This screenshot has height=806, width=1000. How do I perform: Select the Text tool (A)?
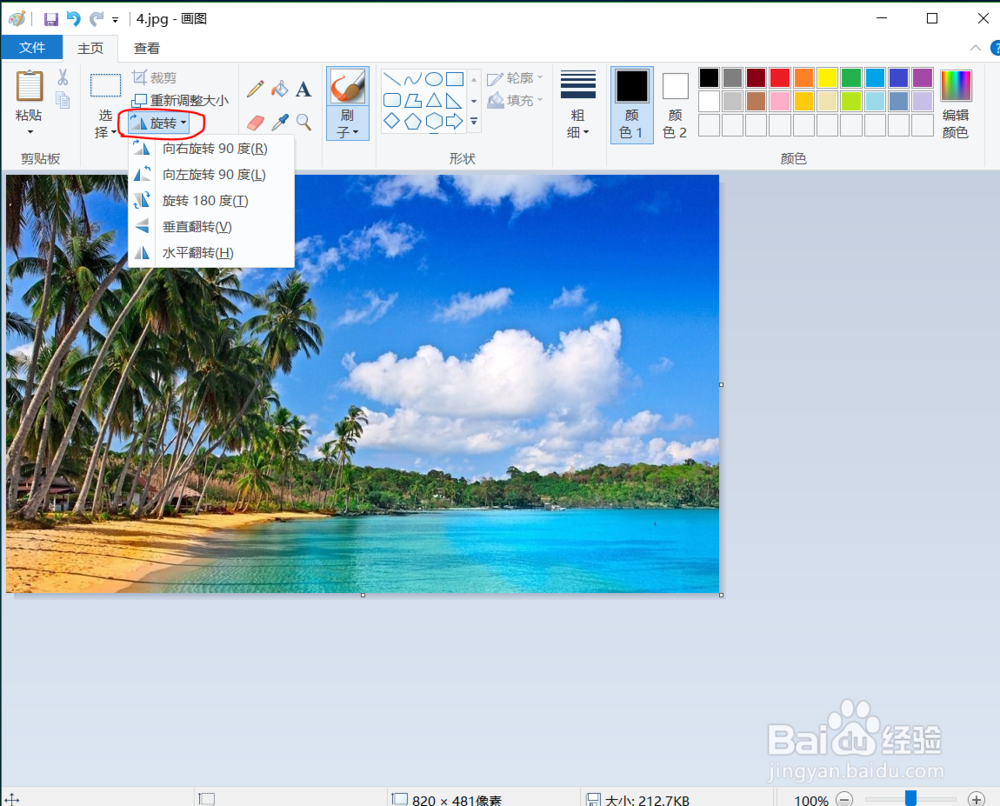pos(304,89)
